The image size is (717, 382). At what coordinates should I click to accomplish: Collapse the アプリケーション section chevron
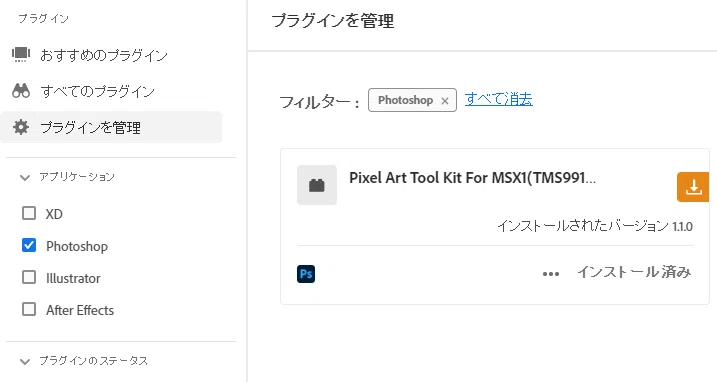click(25, 178)
